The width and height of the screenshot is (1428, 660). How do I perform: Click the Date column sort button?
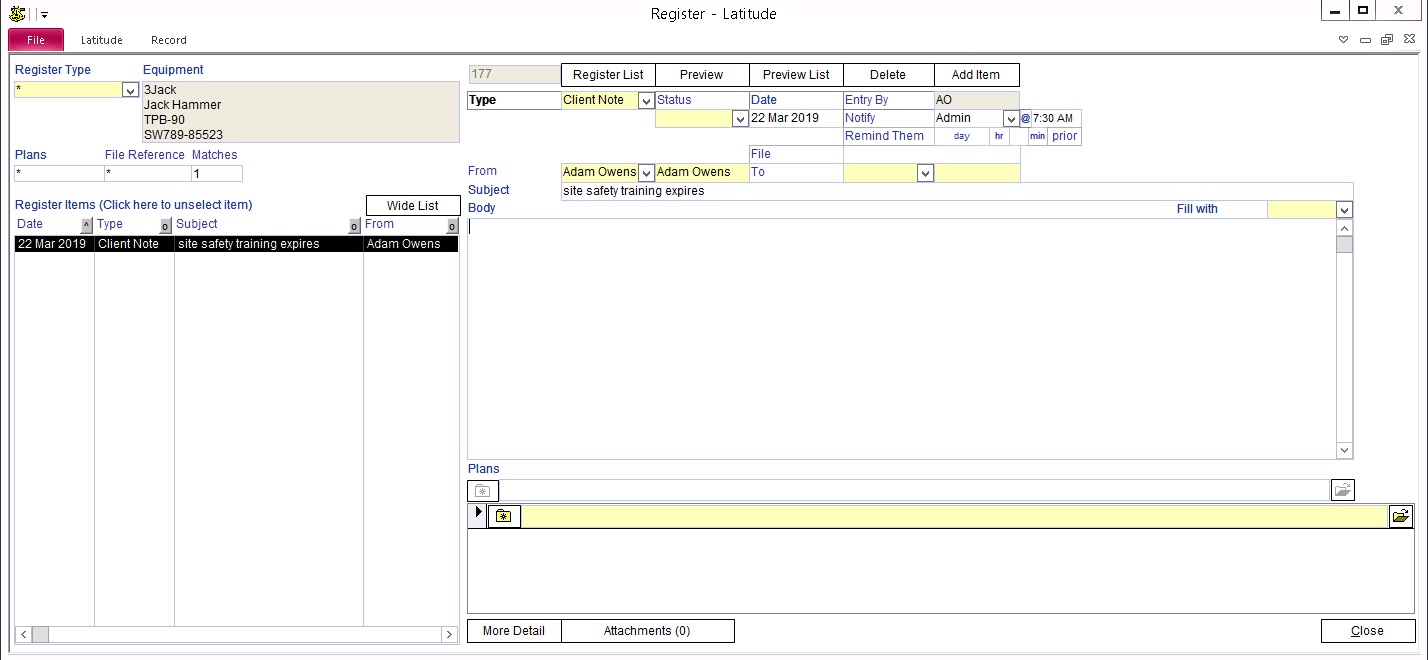(86, 225)
